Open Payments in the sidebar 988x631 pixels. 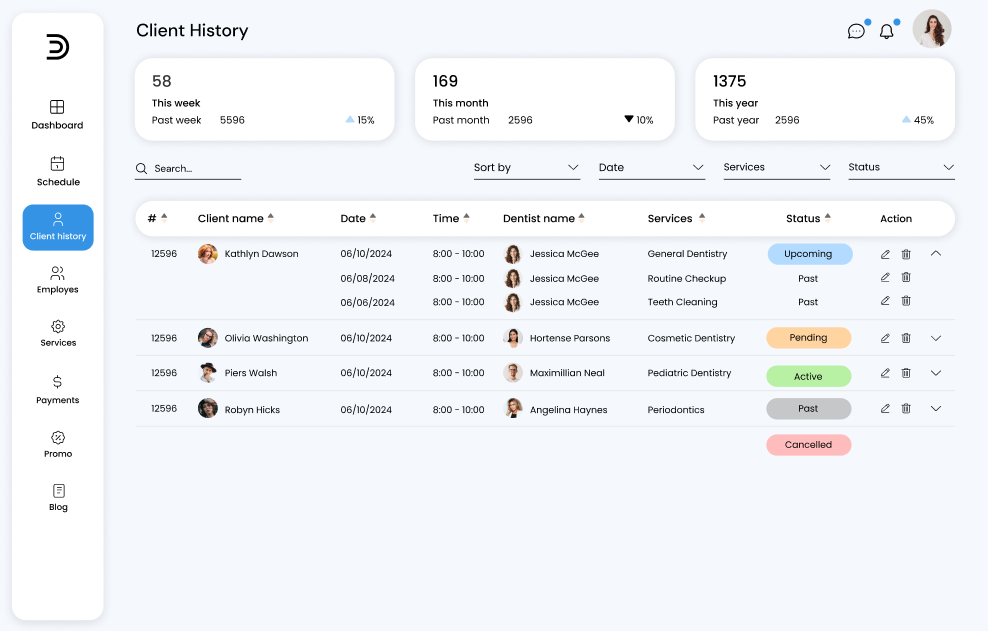tap(58, 389)
